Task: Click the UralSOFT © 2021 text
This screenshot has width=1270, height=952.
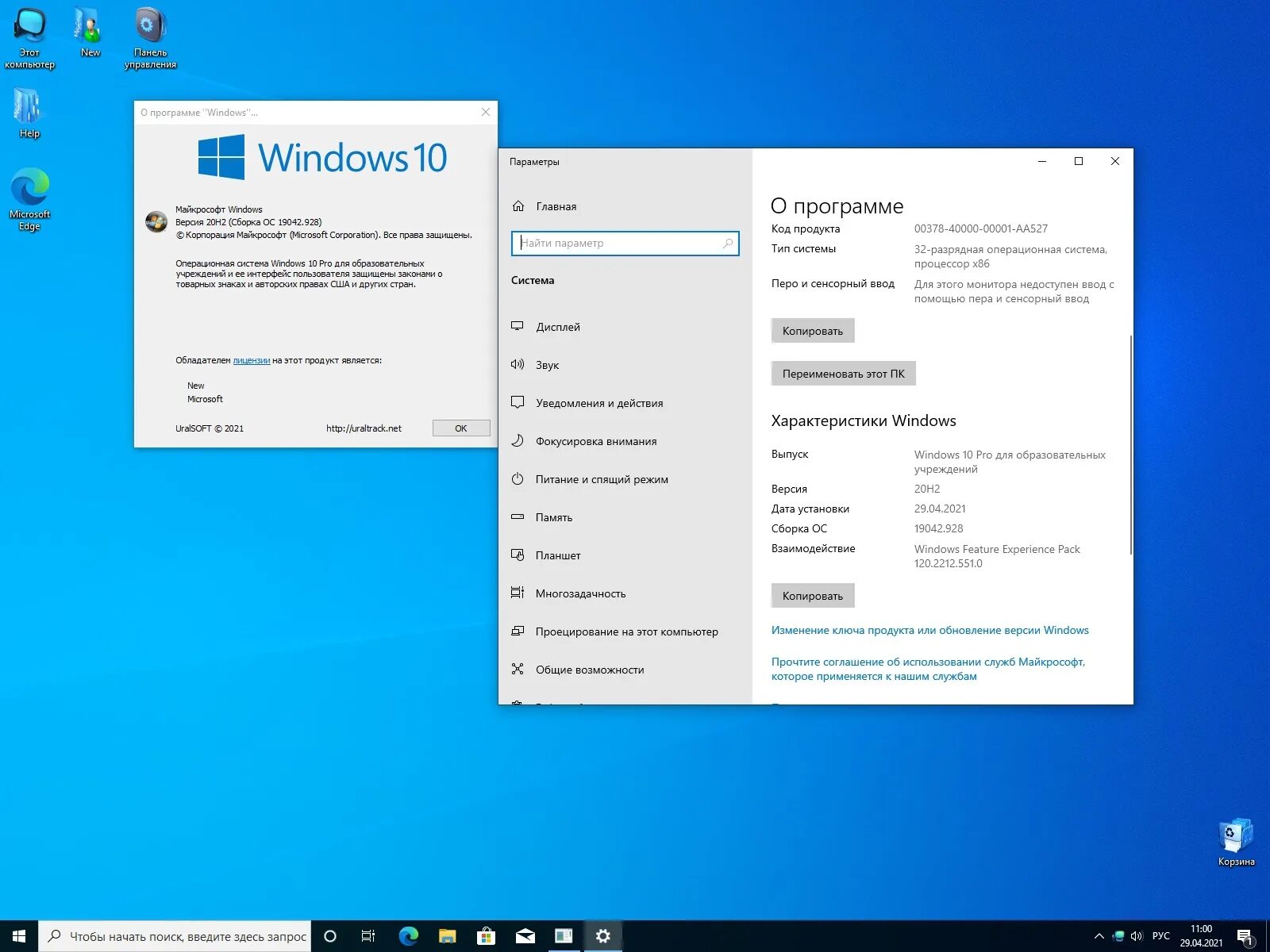Action: tap(210, 428)
